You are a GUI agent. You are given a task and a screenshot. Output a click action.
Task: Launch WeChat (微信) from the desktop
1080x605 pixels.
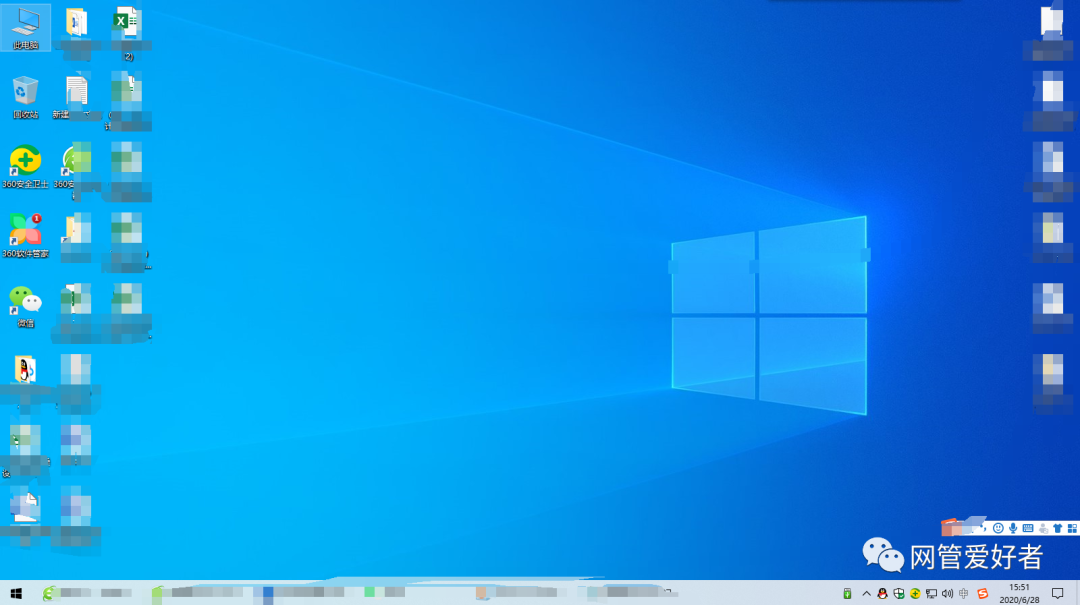coord(25,299)
